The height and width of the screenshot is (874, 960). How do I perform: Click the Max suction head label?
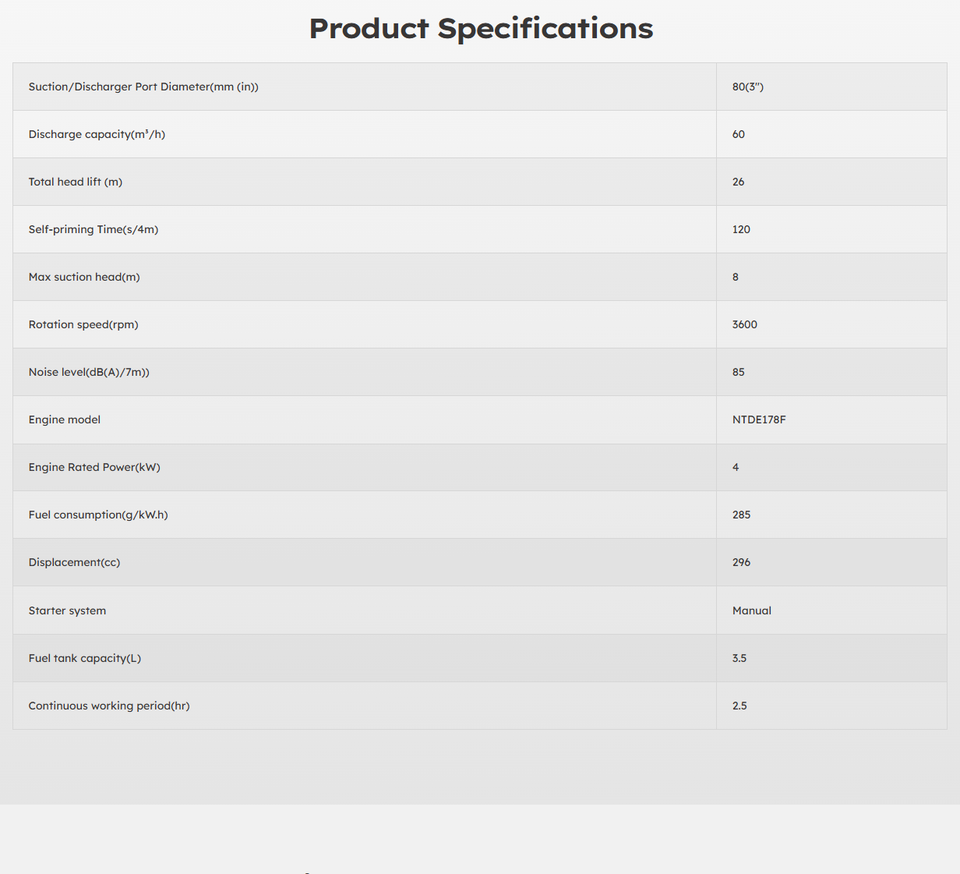click(x=84, y=277)
